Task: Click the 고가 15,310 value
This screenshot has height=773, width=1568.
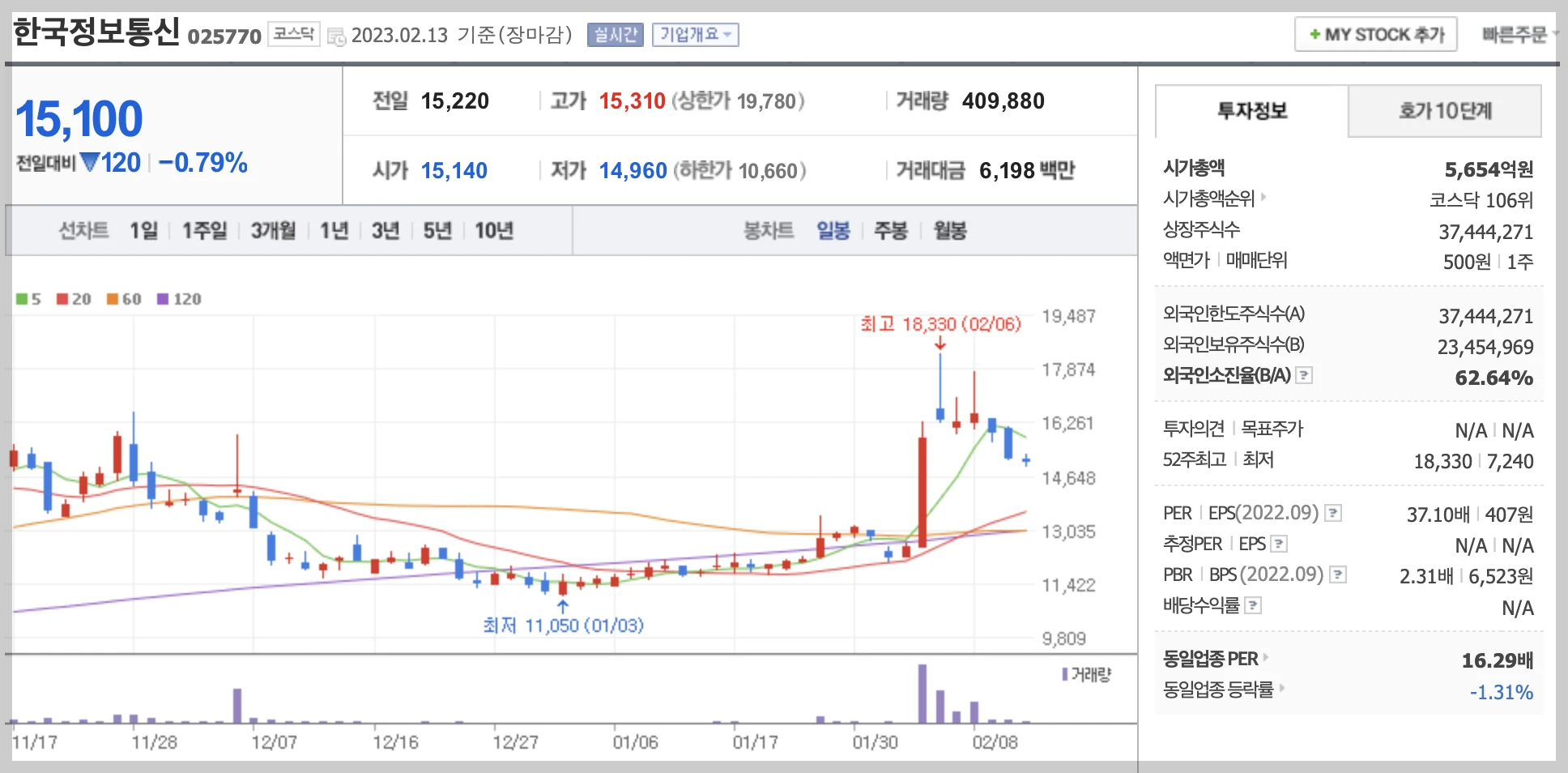Action: pos(632,101)
